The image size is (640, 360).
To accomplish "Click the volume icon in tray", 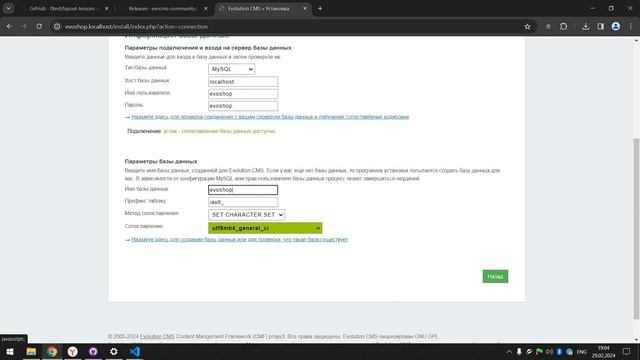I will [549, 352].
